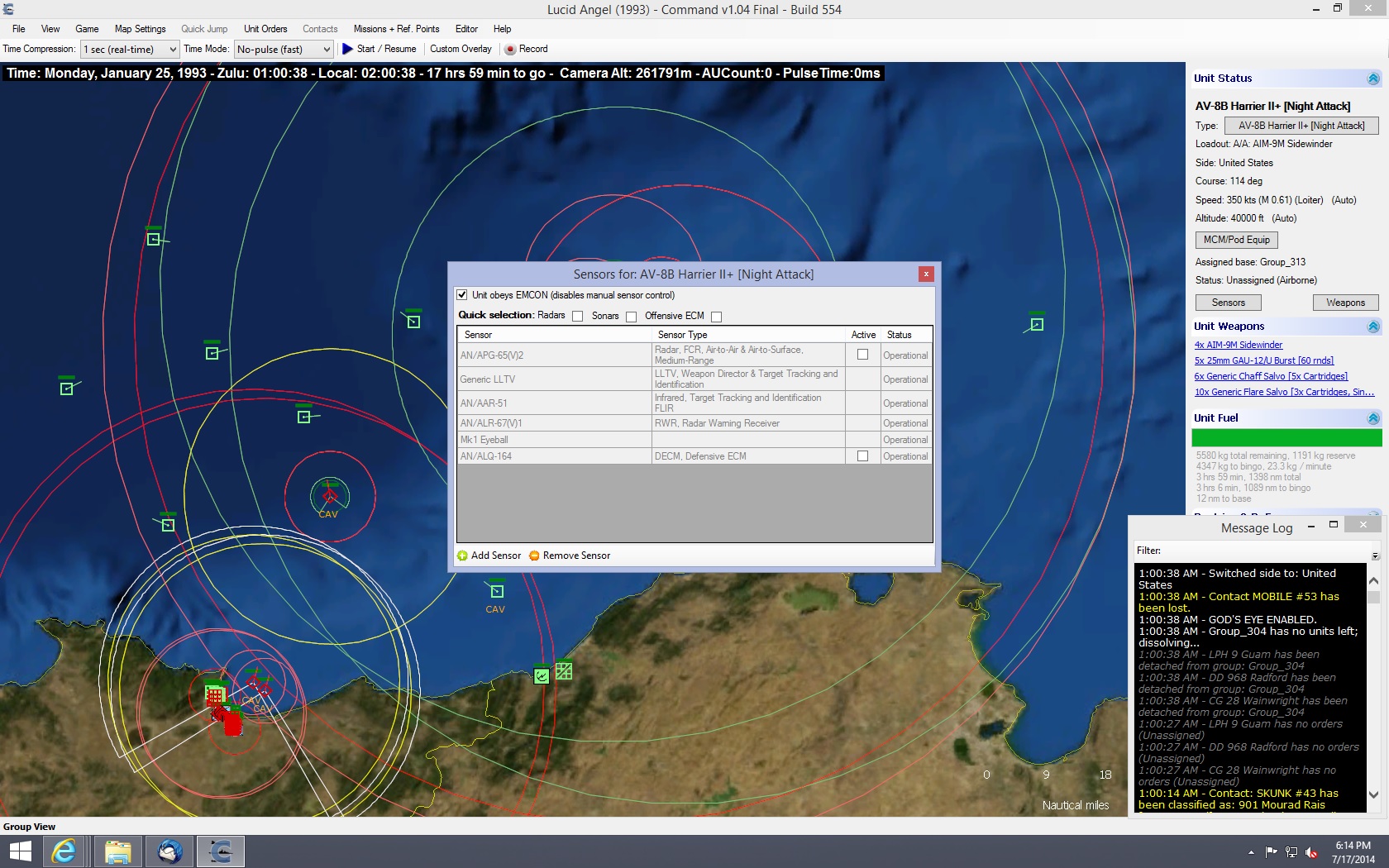This screenshot has width=1389, height=868.
Task: Tick the Offensive ECM quick selection checkbox
Action: (x=717, y=317)
